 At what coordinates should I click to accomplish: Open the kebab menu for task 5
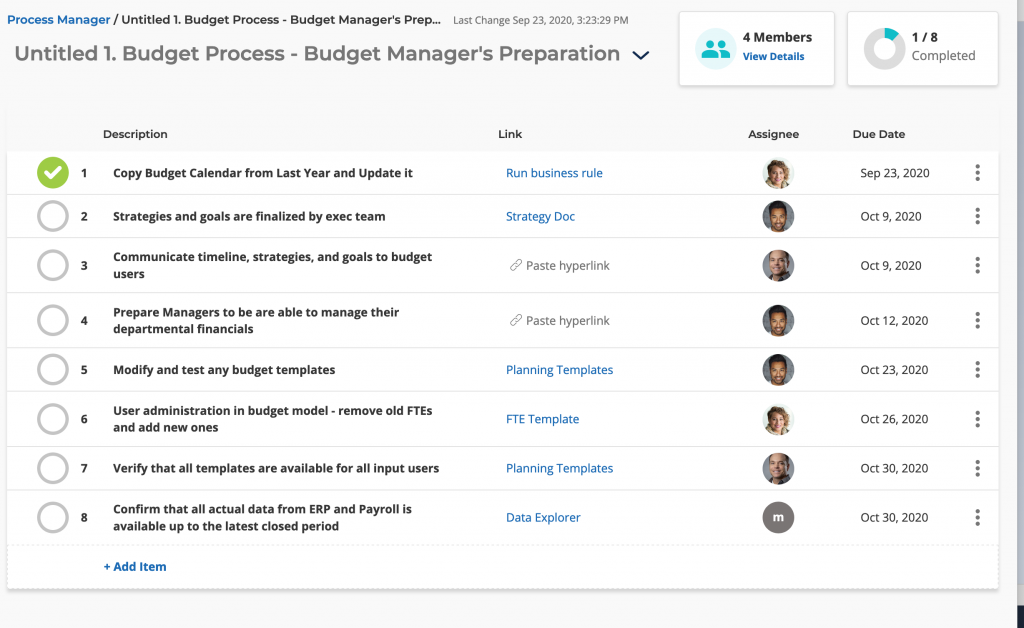pyautogui.click(x=977, y=370)
